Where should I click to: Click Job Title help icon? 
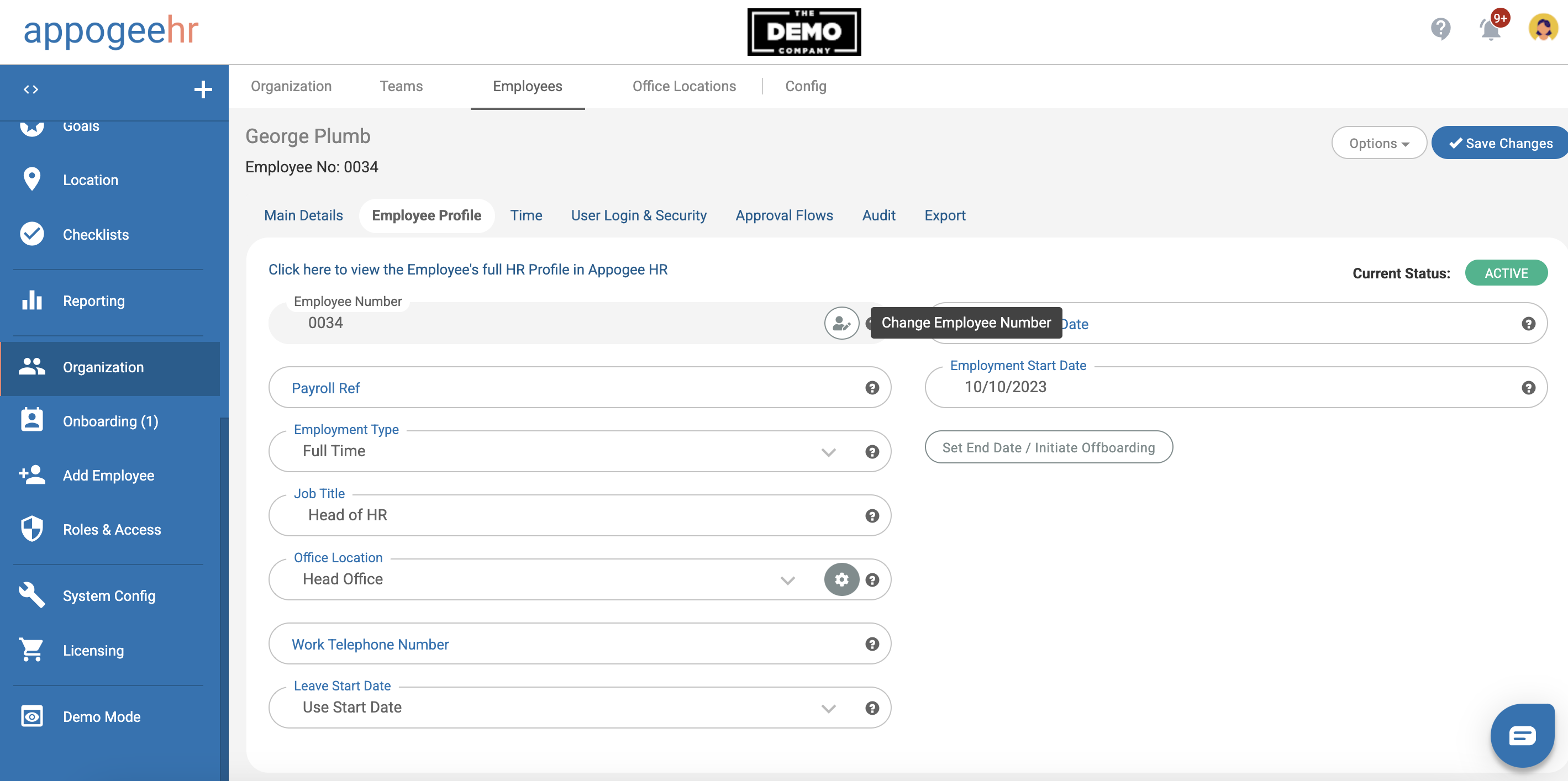[x=872, y=515]
